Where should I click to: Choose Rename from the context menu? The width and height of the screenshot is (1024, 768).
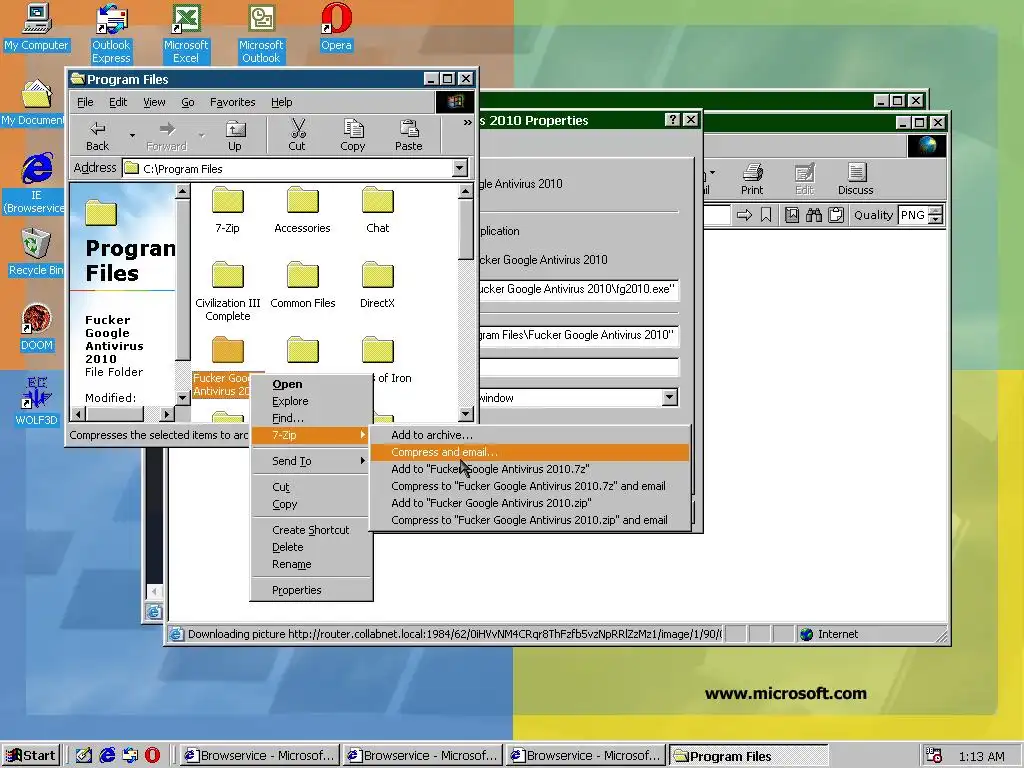[x=312, y=564]
